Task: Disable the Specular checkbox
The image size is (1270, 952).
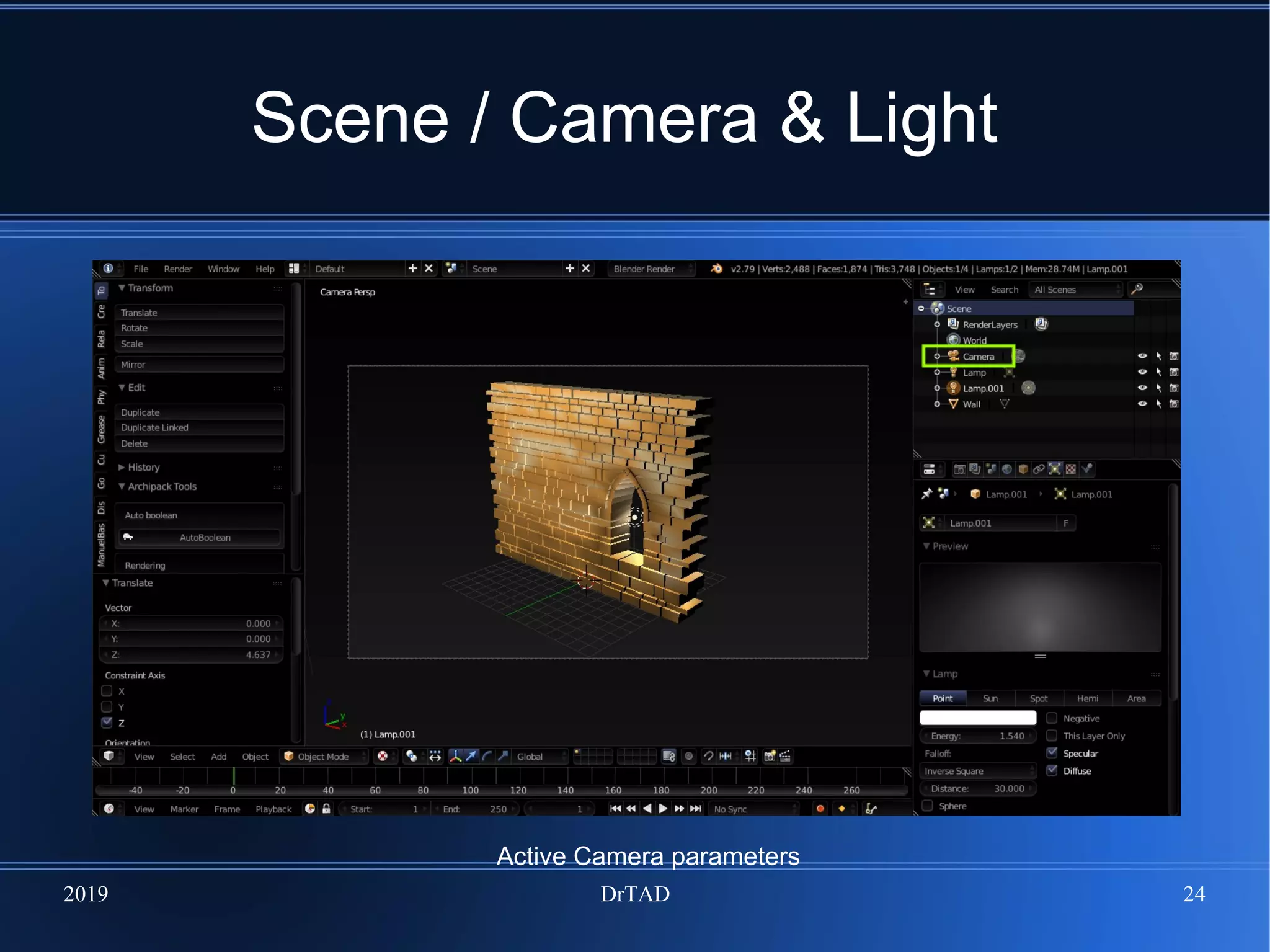Action: tap(1052, 753)
